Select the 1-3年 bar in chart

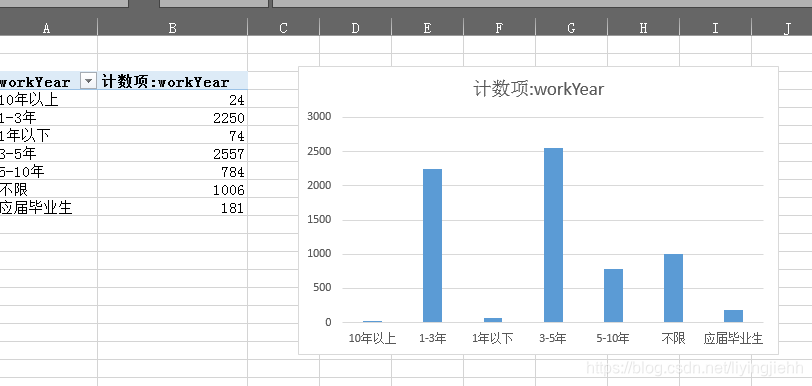(x=432, y=246)
